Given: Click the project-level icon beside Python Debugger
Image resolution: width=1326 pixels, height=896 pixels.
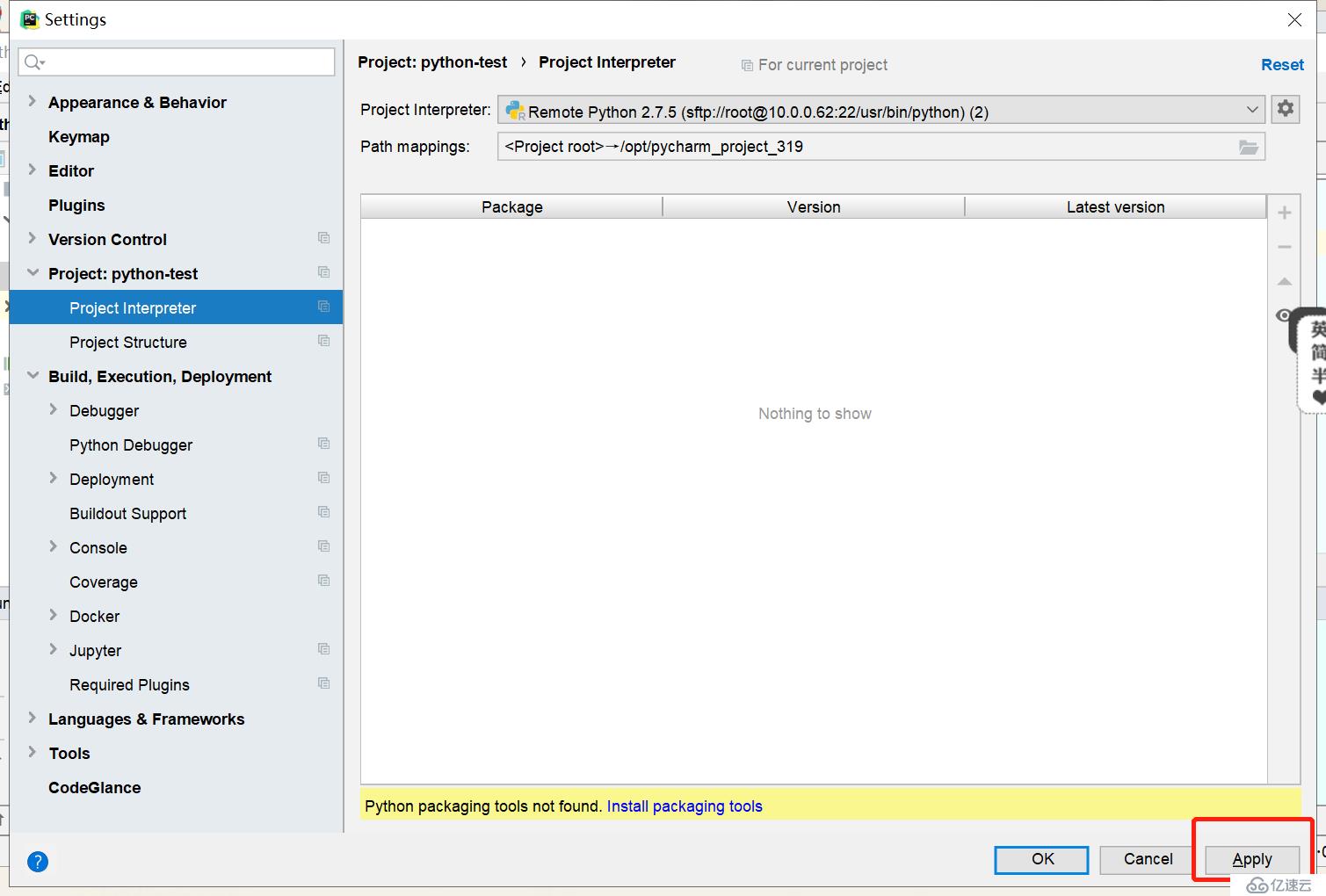Looking at the screenshot, I should tap(323, 444).
